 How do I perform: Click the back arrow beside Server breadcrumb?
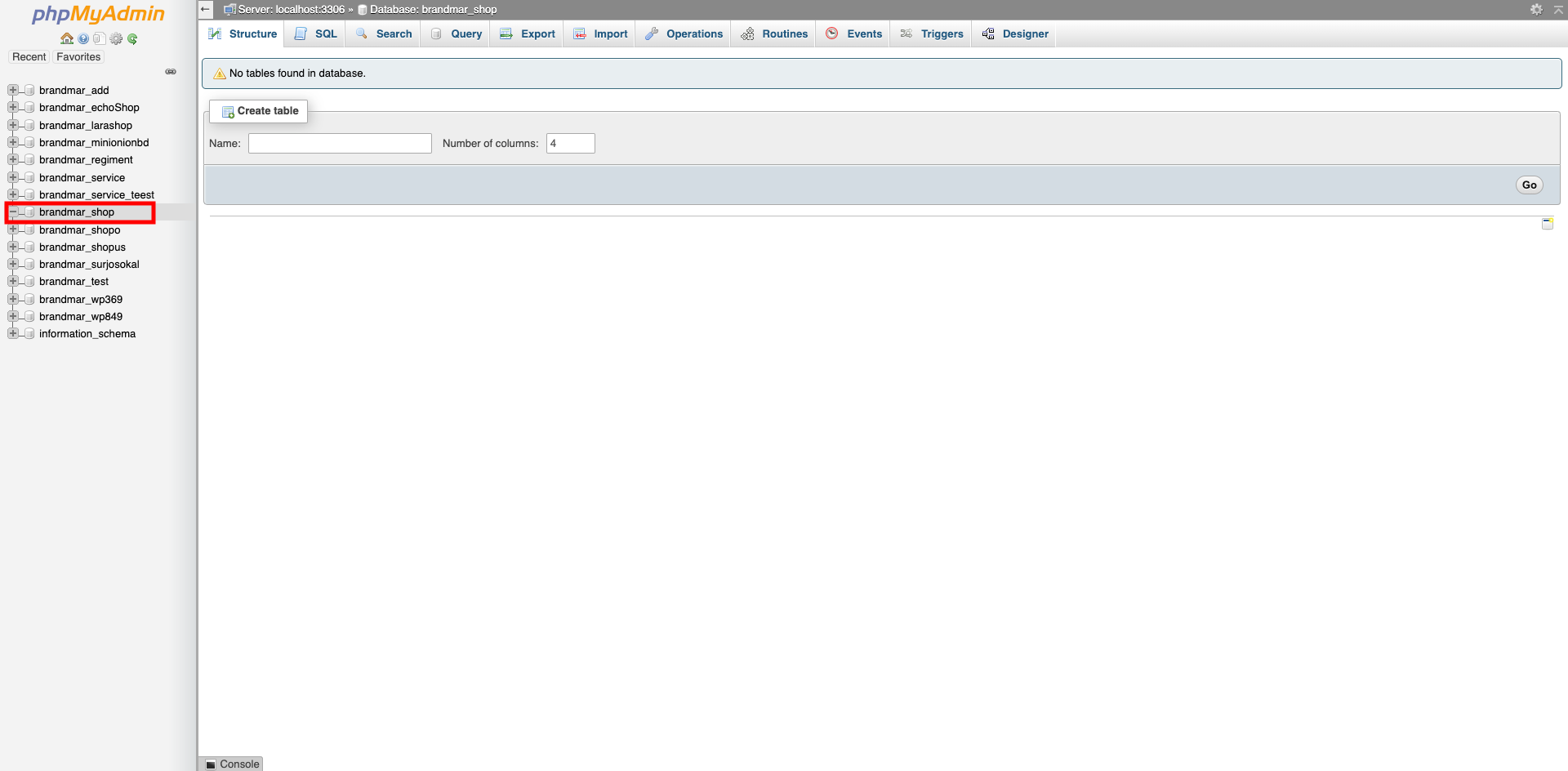pyautogui.click(x=206, y=9)
